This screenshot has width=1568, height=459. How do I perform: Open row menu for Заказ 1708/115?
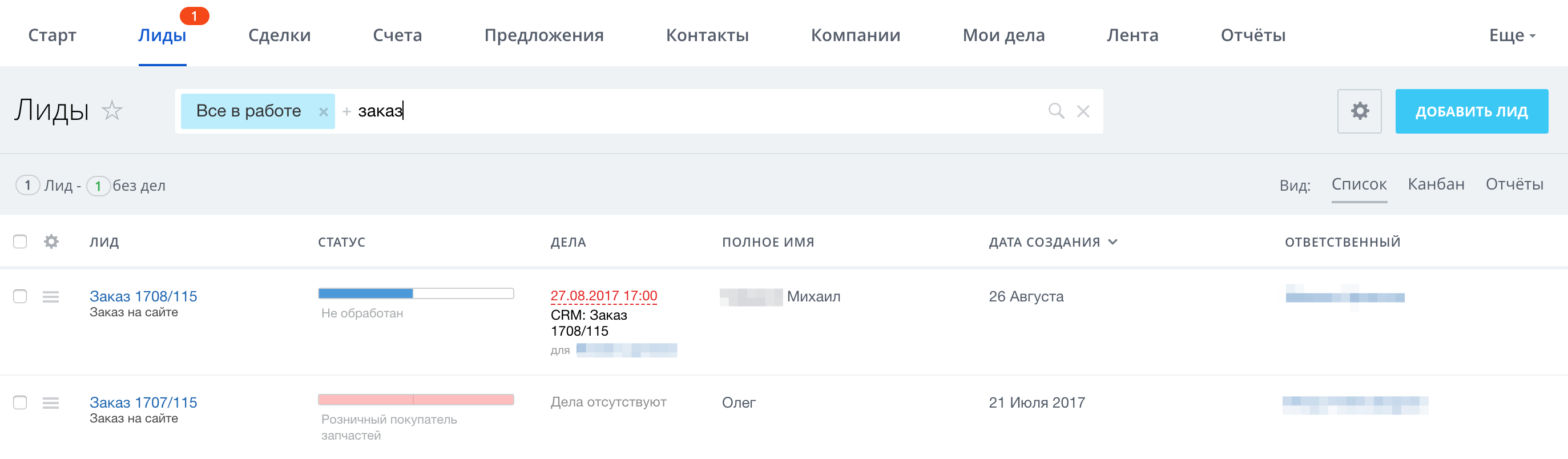pyautogui.click(x=51, y=297)
